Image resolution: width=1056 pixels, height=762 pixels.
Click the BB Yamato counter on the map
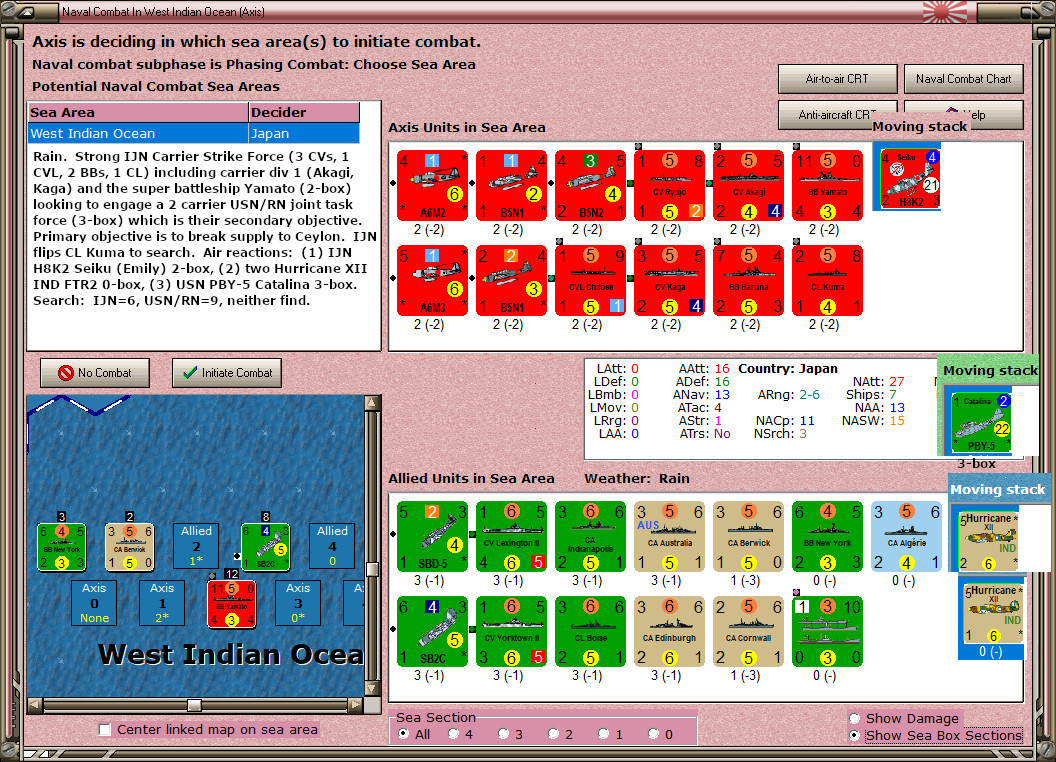click(232, 604)
